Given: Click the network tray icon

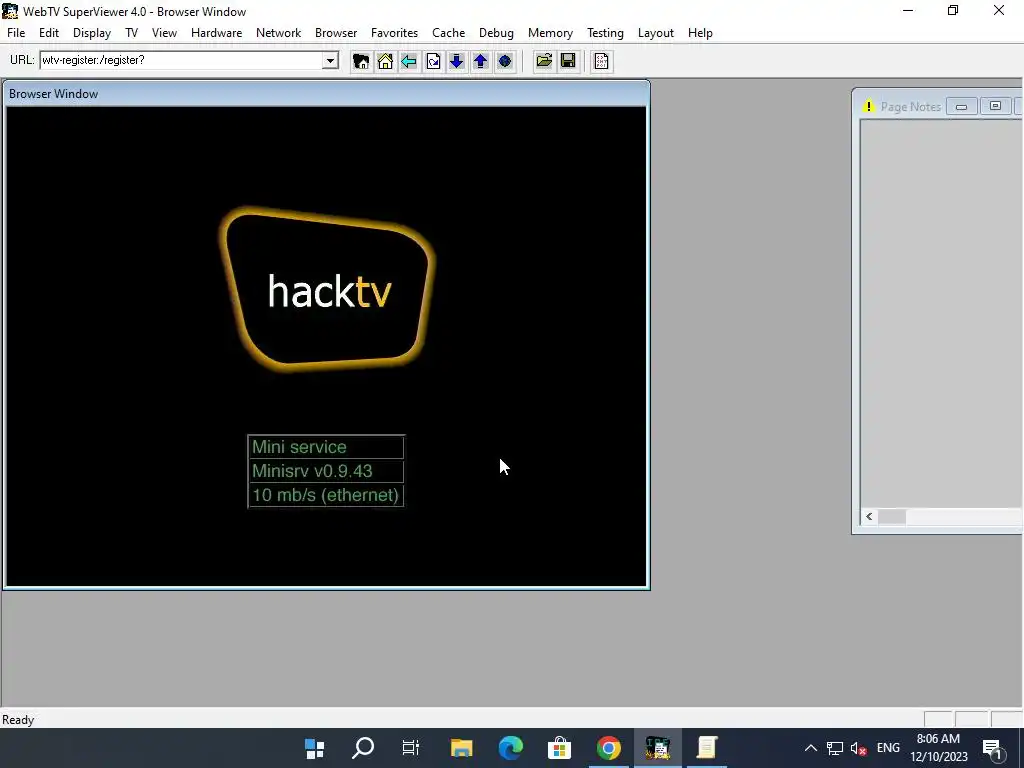Looking at the screenshot, I should (835, 748).
